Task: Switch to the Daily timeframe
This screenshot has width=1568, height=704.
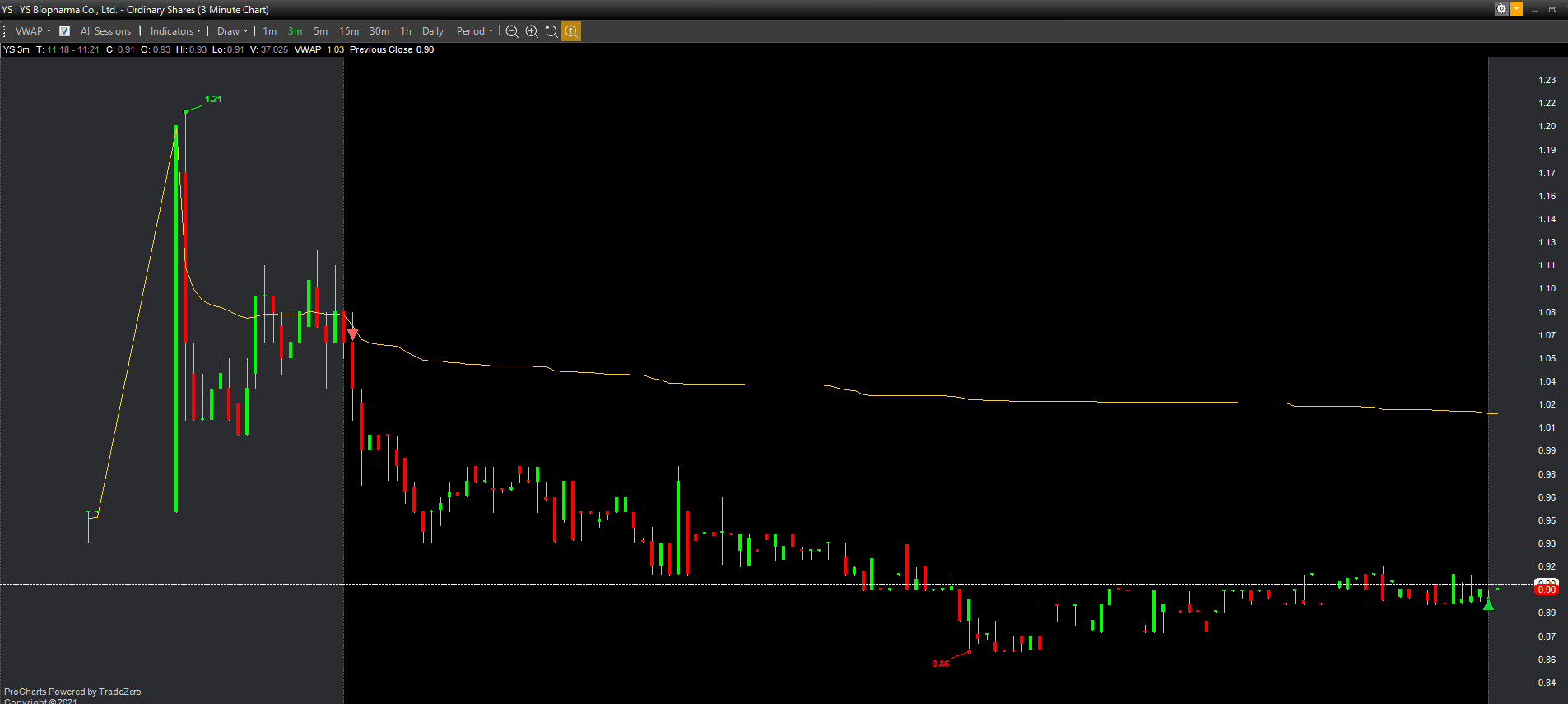Action: click(x=433, y=31)
